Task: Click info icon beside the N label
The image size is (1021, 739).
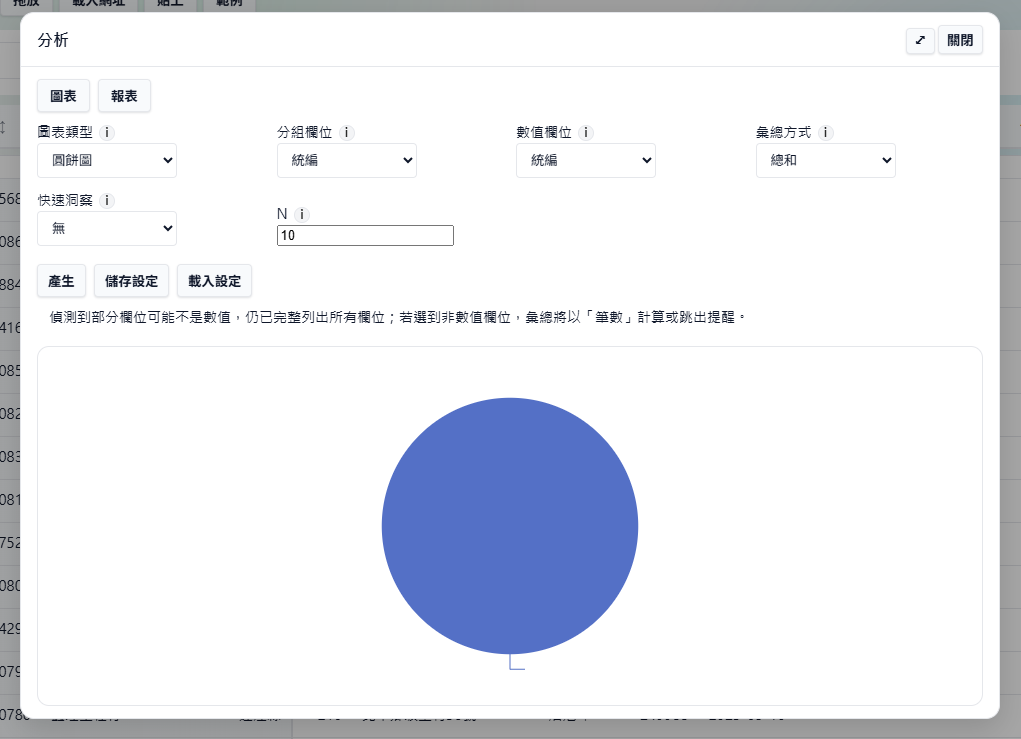Action: pyautogui.click(x=302, y=214)
